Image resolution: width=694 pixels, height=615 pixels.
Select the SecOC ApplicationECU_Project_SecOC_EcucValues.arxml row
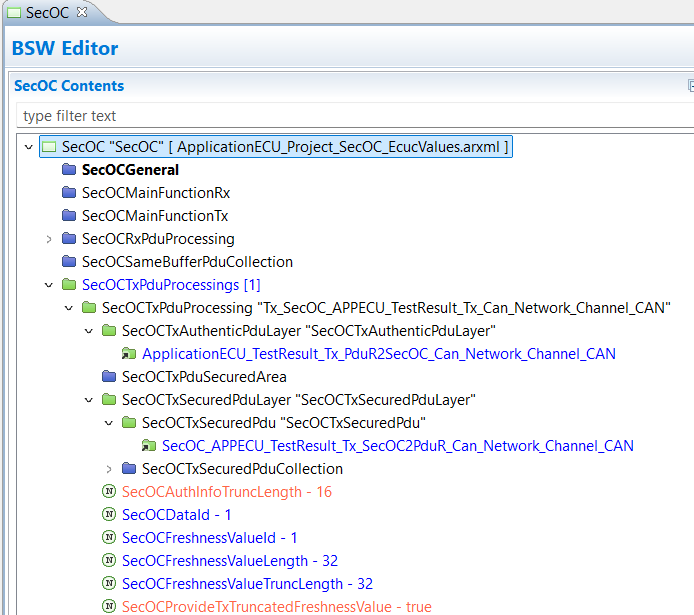(x=276, y=146)
